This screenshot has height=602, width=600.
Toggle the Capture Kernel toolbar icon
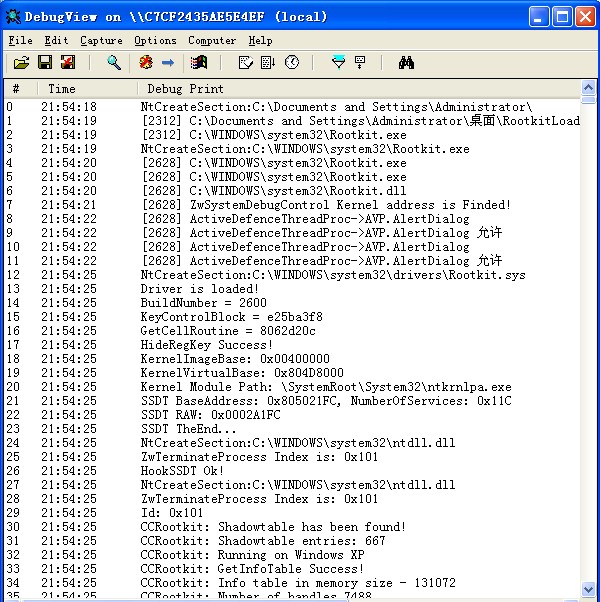146,62
